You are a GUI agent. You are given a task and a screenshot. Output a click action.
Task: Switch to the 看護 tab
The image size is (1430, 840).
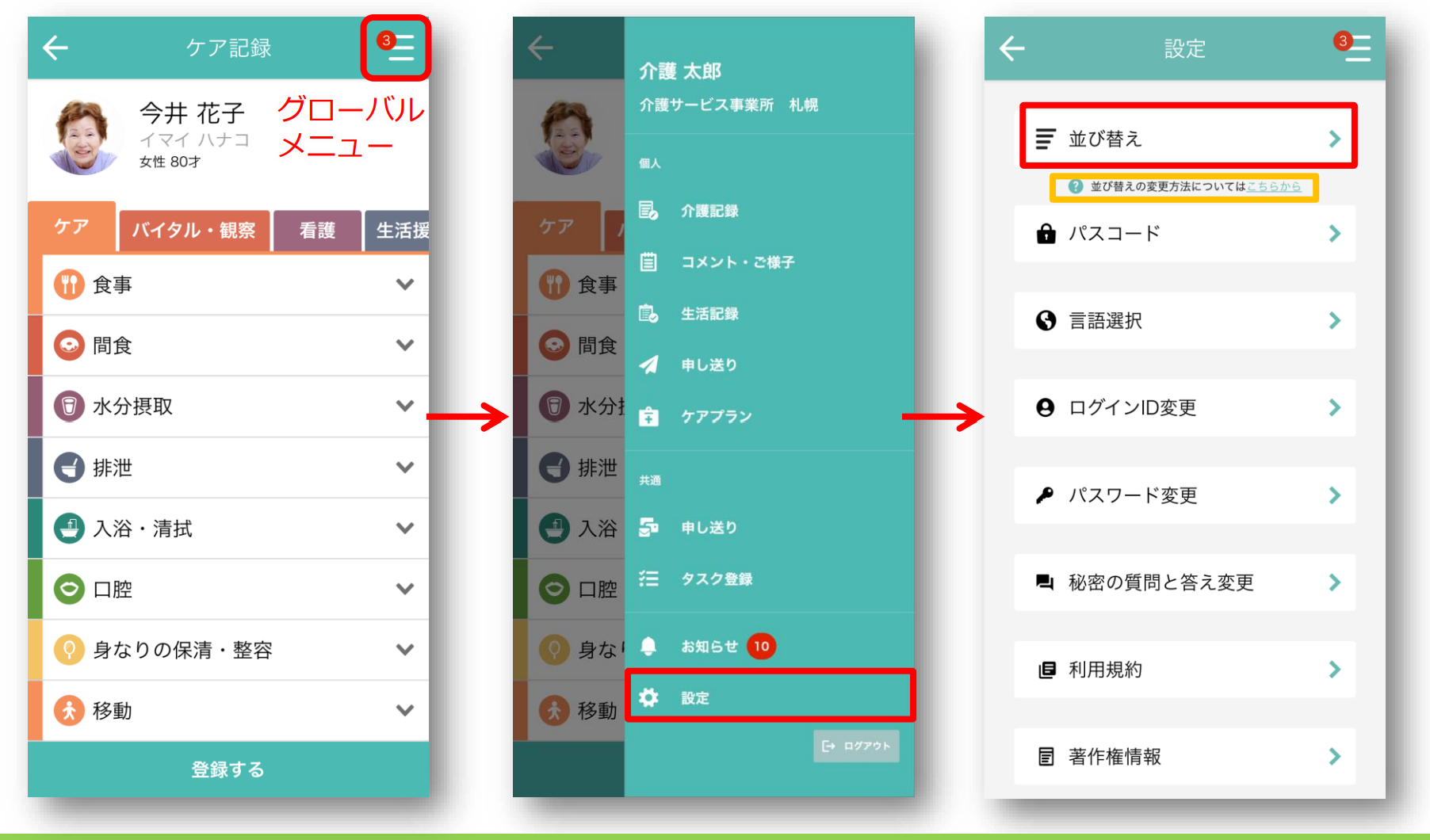click(317, 231)
